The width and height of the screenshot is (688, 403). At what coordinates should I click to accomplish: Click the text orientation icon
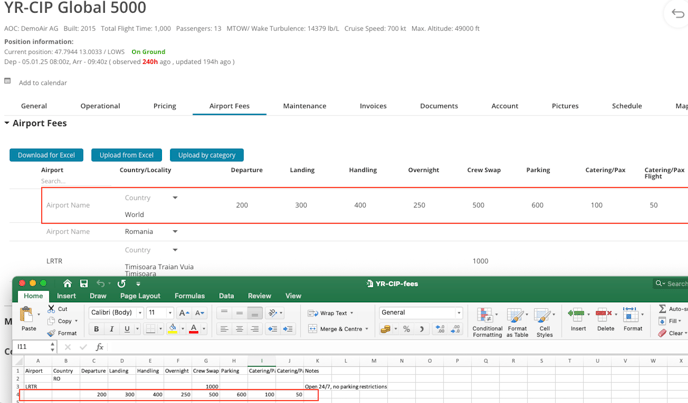pos(273,313)
